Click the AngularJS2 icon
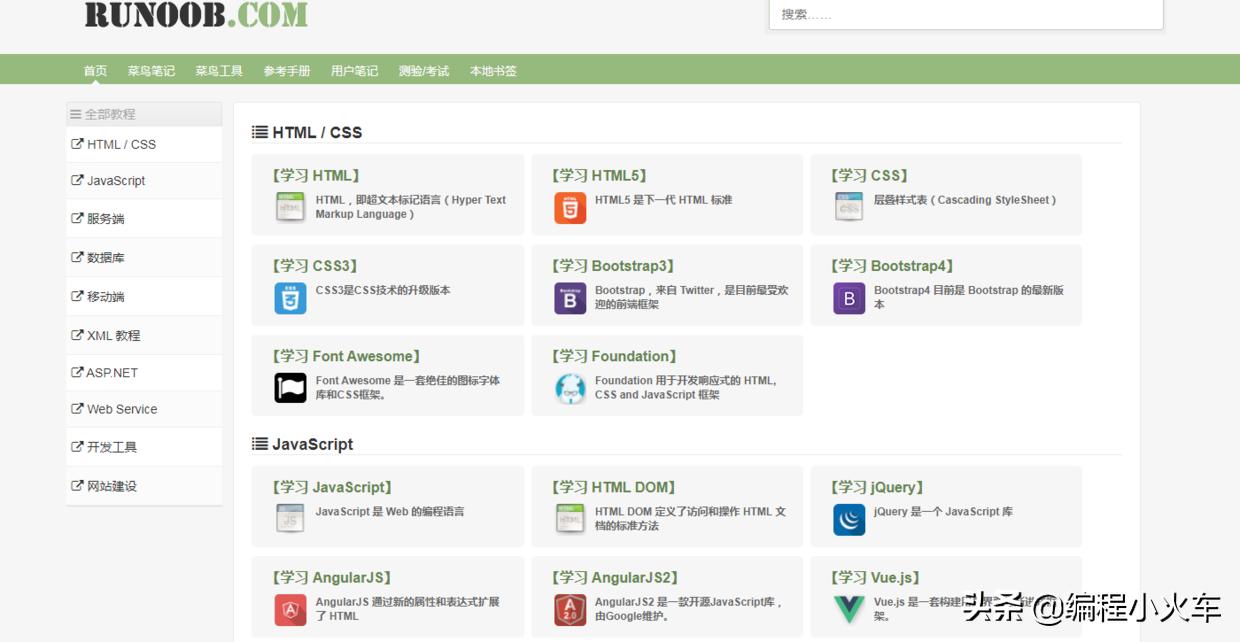The height and width of the screenshot is (642, 1240). (x=570, y=610)
